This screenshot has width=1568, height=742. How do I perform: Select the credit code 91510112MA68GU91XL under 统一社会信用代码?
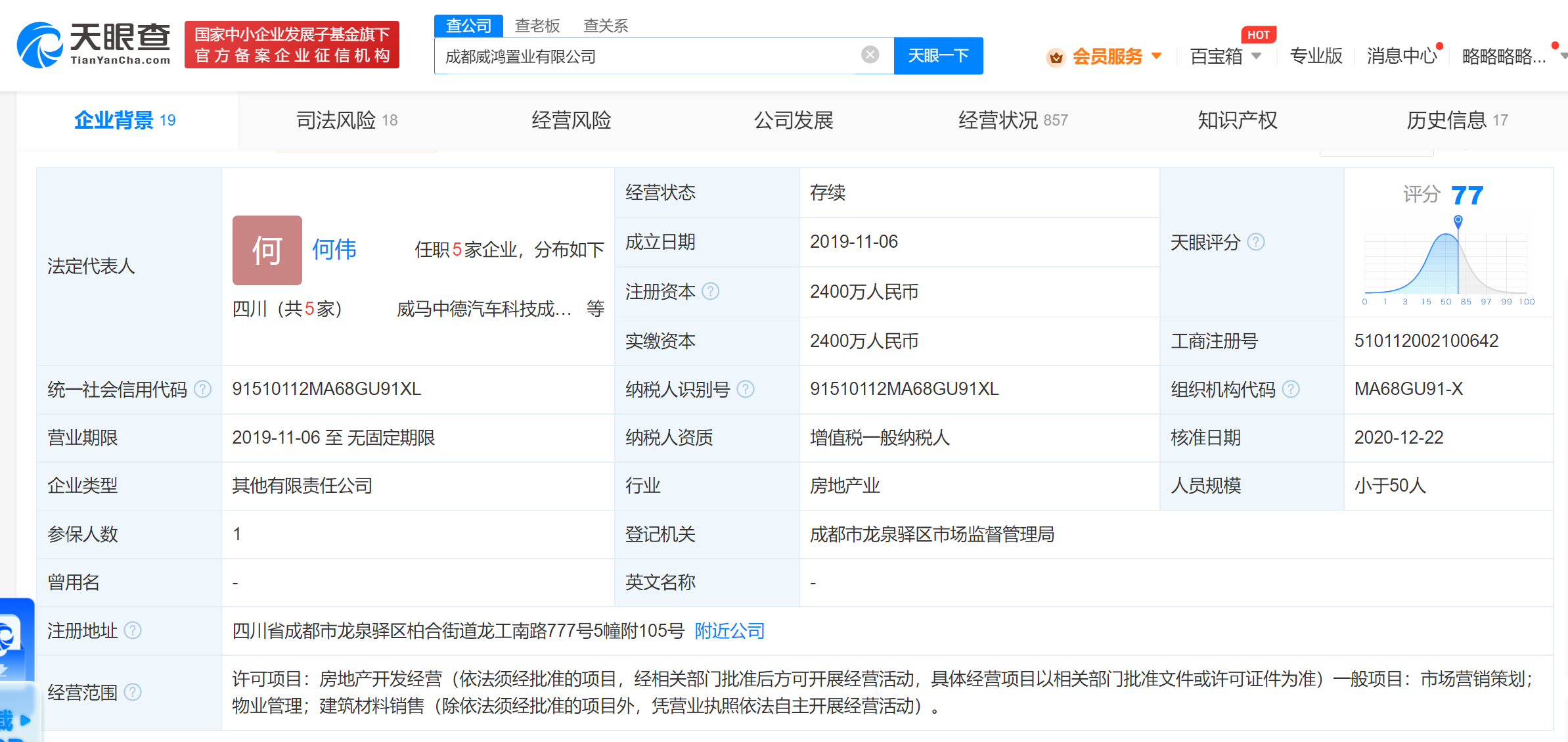326,389
